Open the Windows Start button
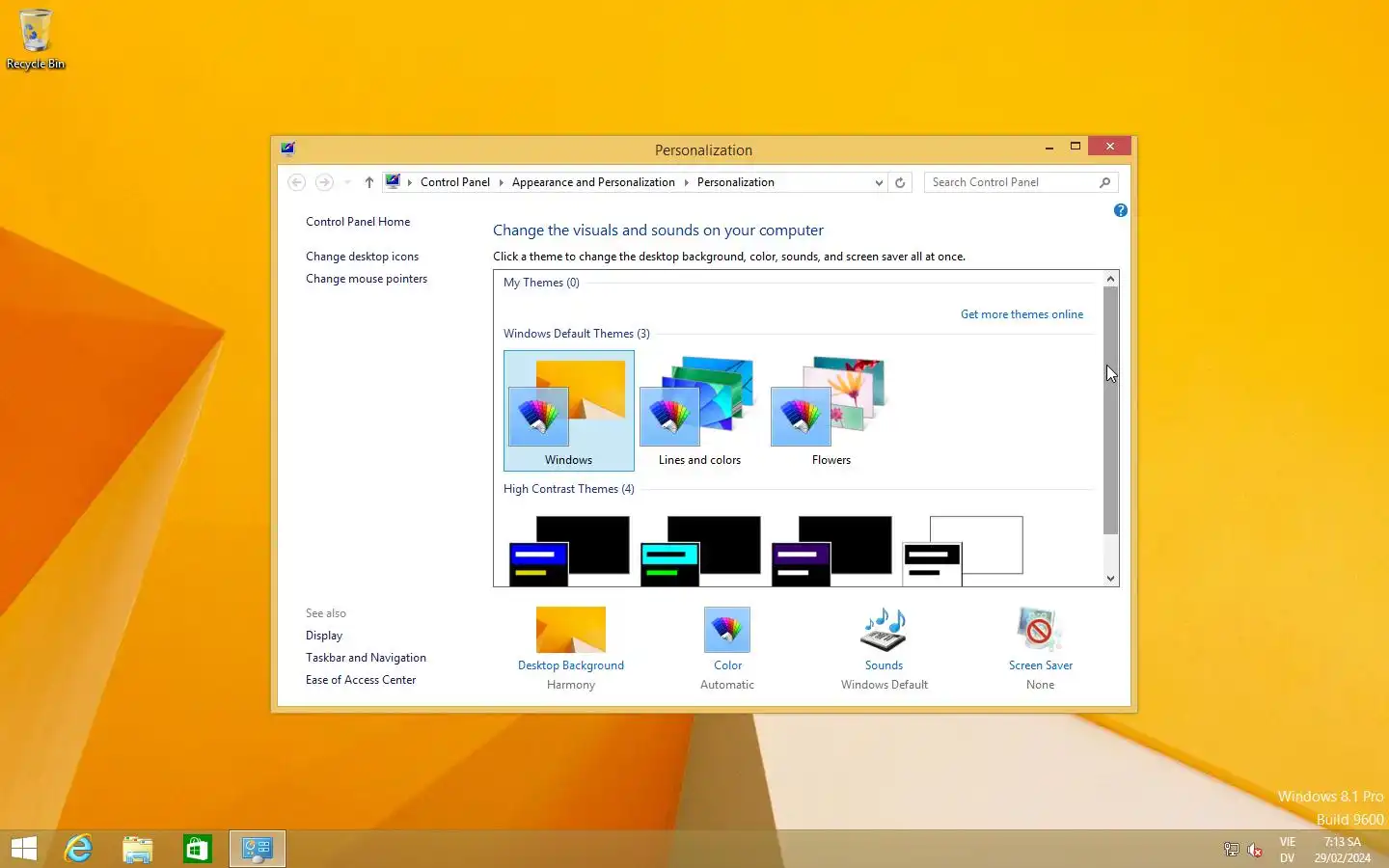The height and width of the screenshot is (868, 1389). [x=24, y=849]
